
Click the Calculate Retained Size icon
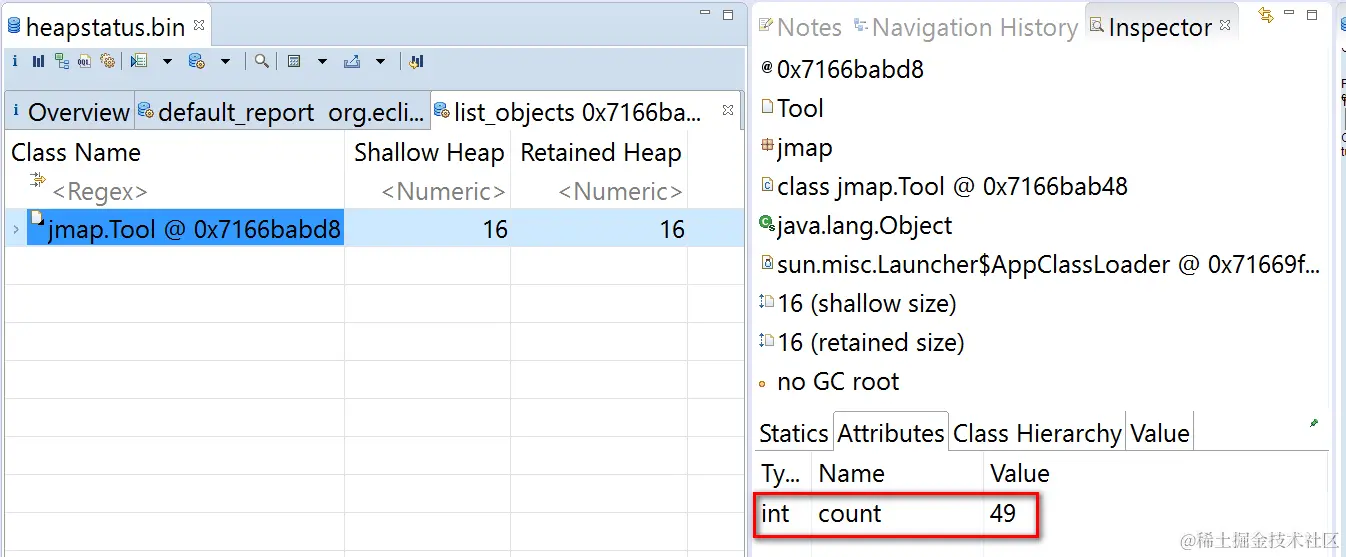click(294, 61)
